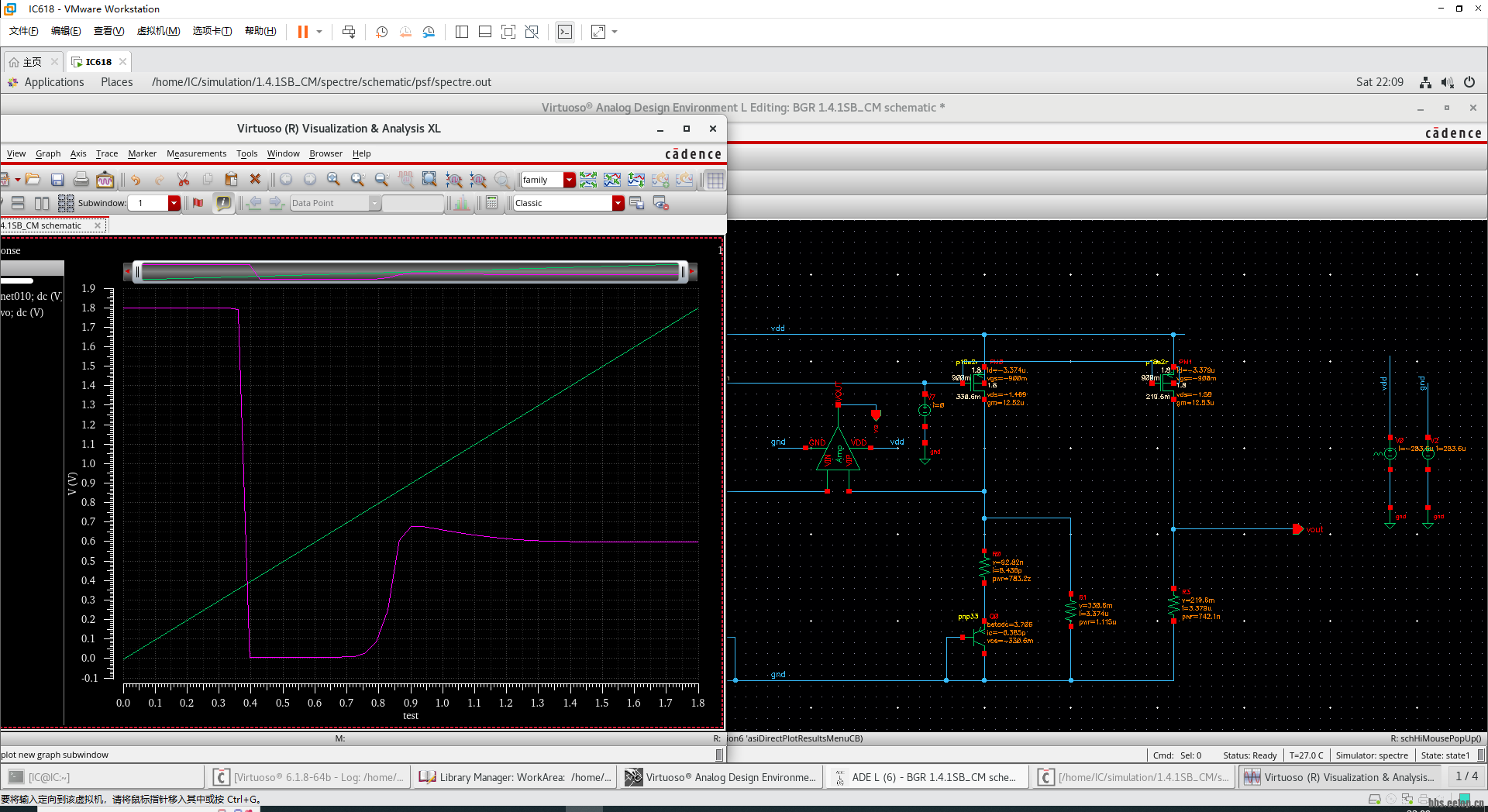Cut the selected trace with scissors icon
This screenshot has width=1488, height=812.
tap(184, 180)
